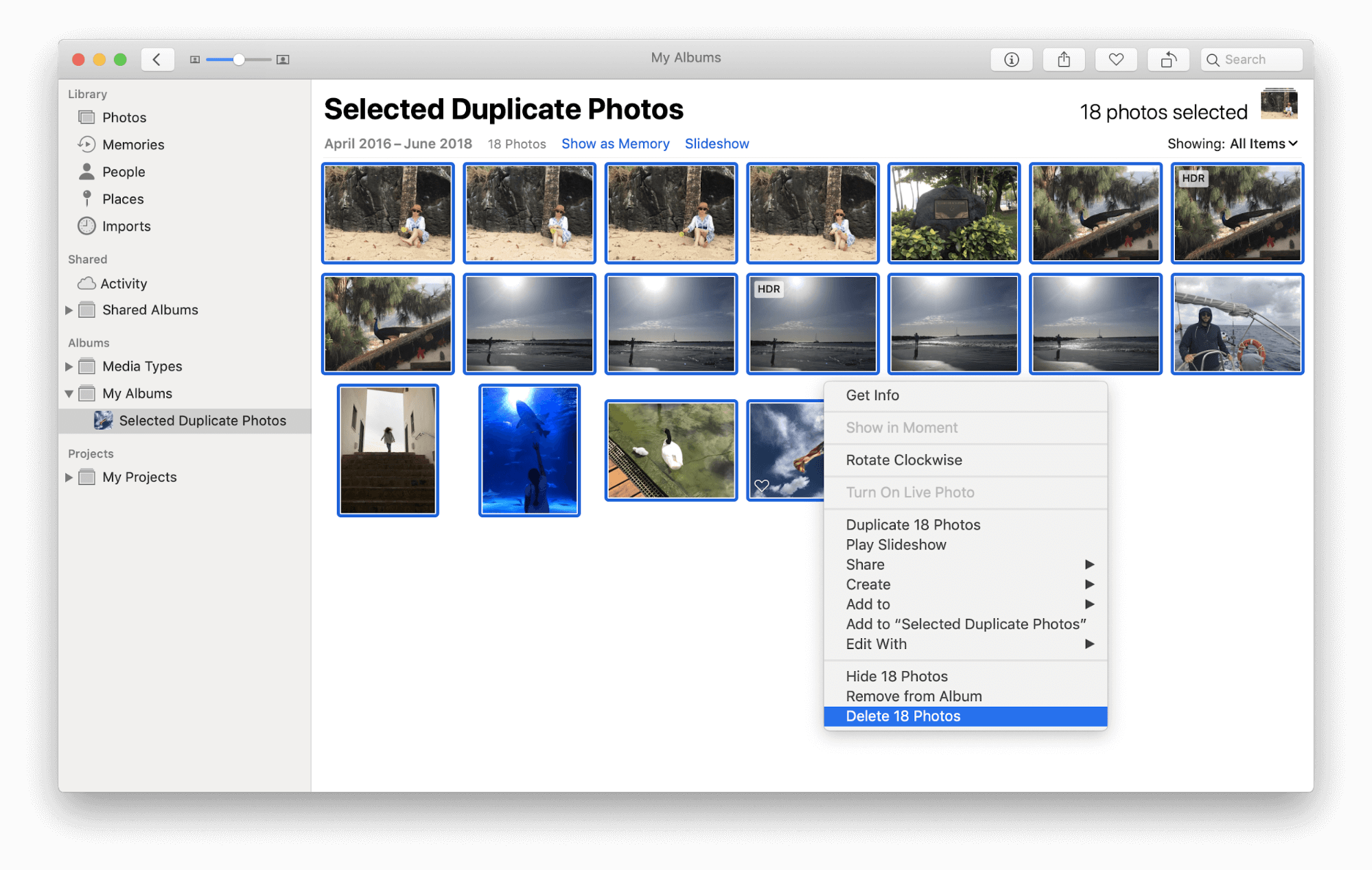Expand the My Projects section
The image size is (1372, 870).
point(70,476)
